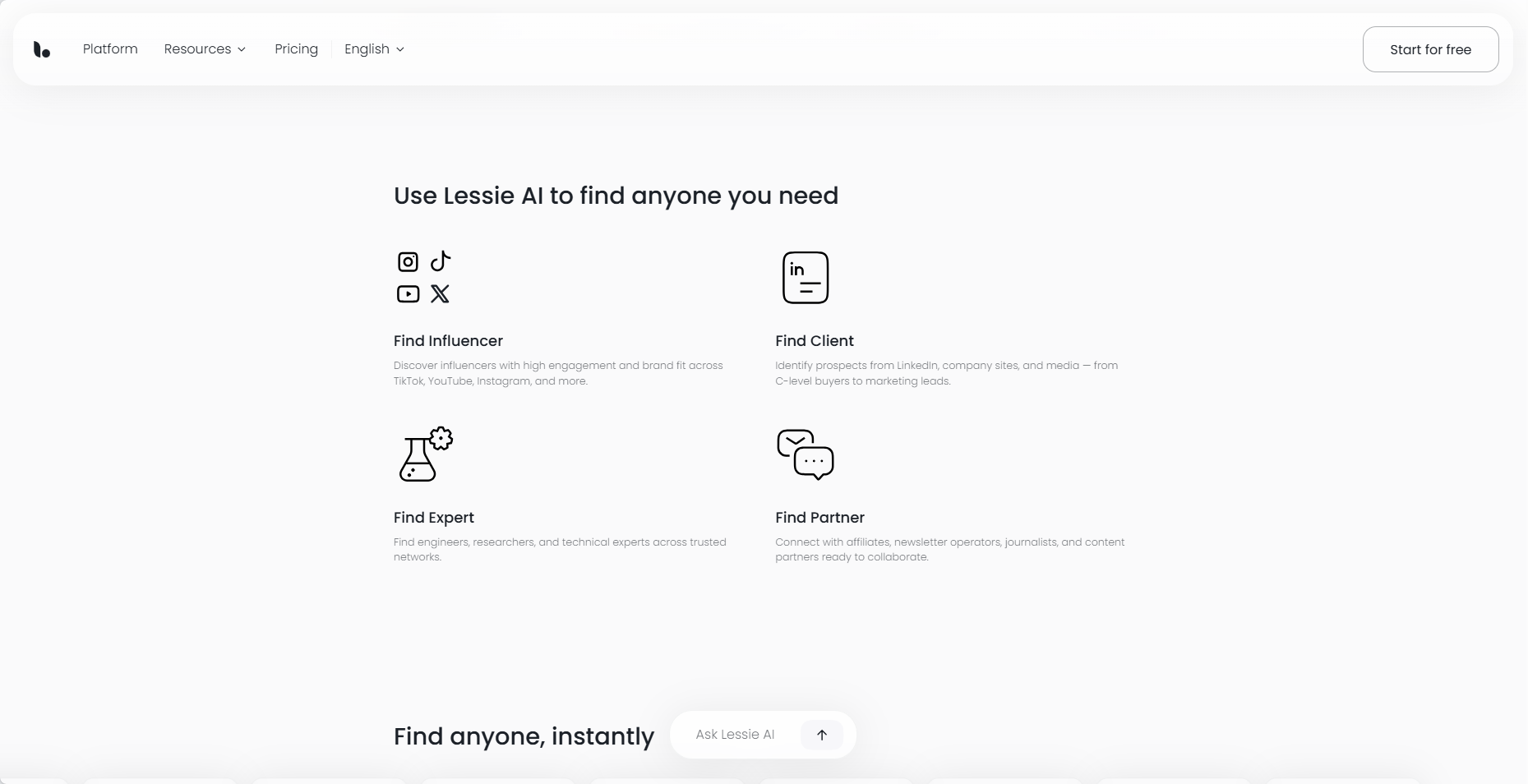Click the Instagram icon under Find Influencer
Viewport: 1528px width, 784px height.
tap(409, 262)
